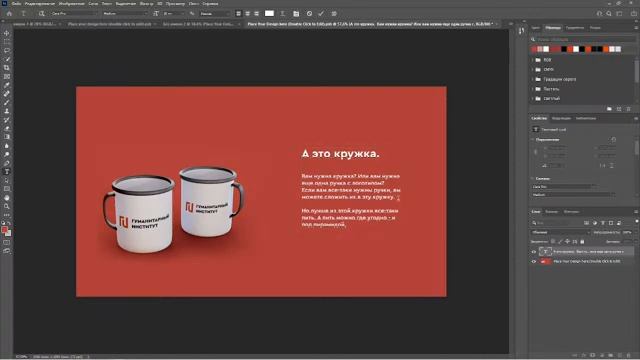The image size is (640, 360).
Task: Open the Medium font style dropdown
Action: 125,13
